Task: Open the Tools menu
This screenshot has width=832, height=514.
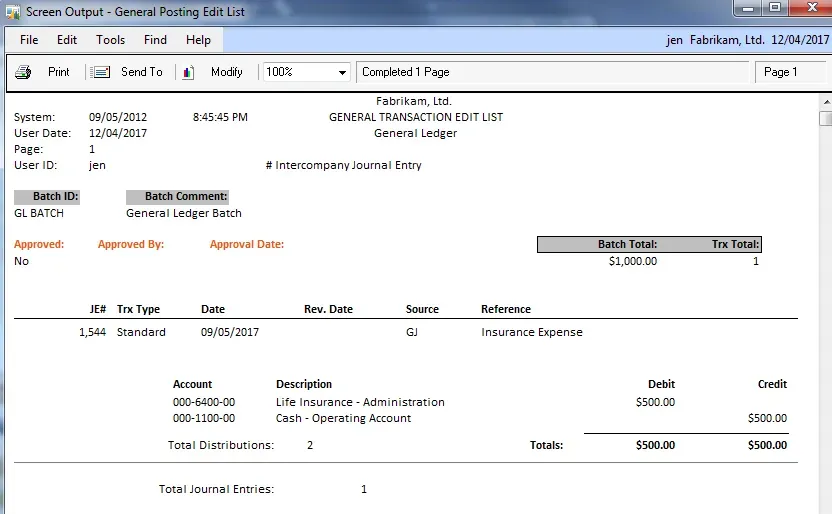Action: (x=110, y=40)
